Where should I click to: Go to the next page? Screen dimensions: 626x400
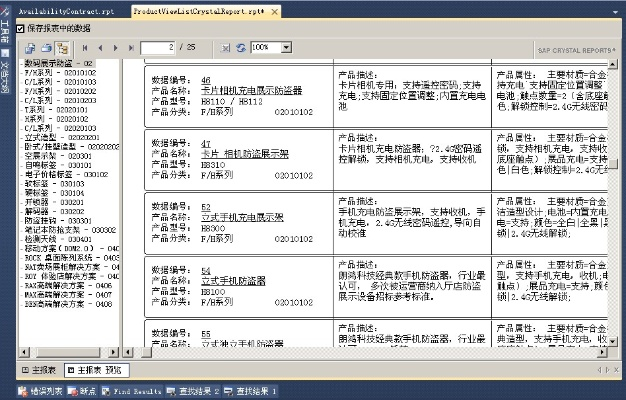point(115,47)
